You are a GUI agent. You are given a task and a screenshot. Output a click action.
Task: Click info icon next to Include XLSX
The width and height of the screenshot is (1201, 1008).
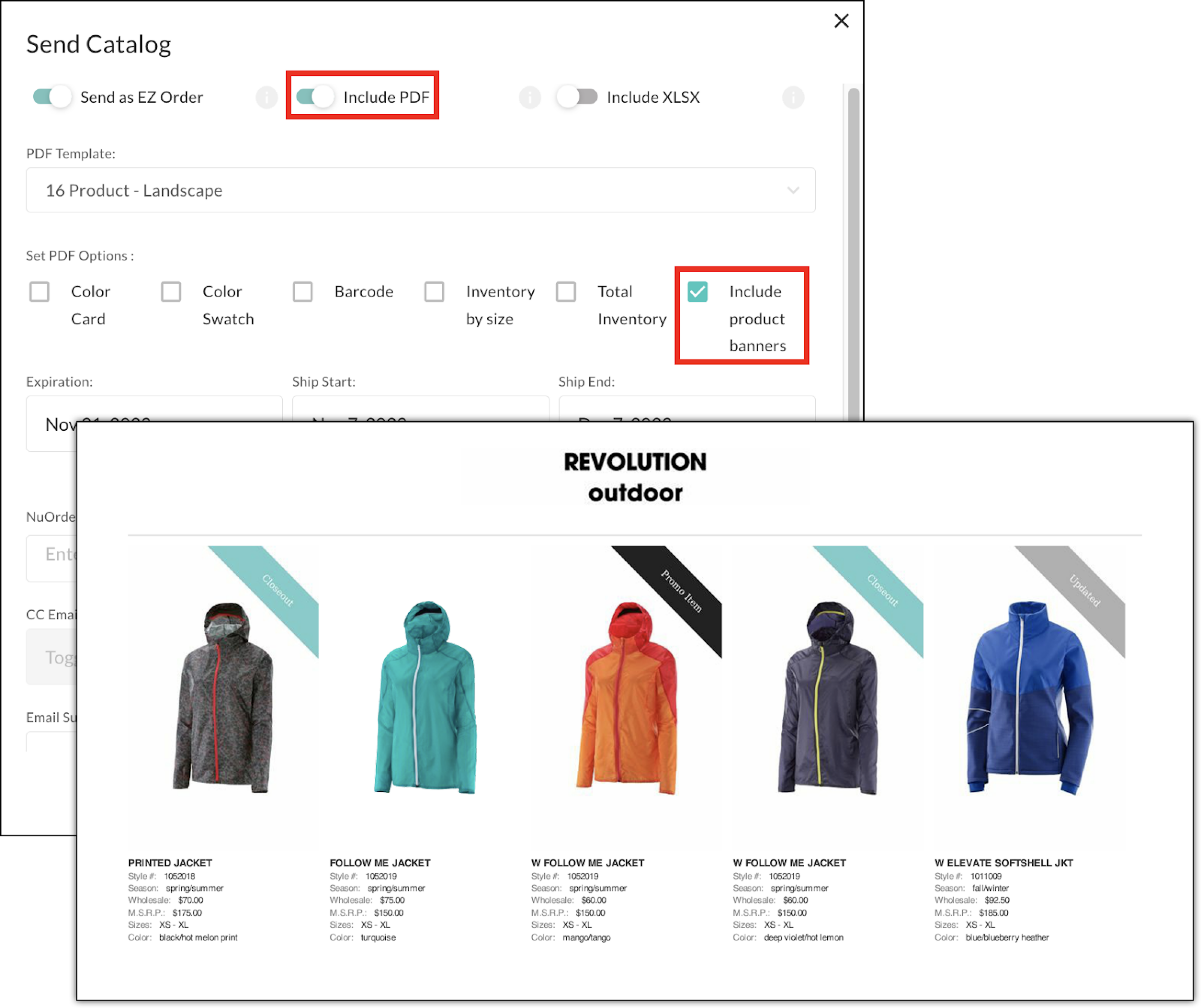coord(793,97)
